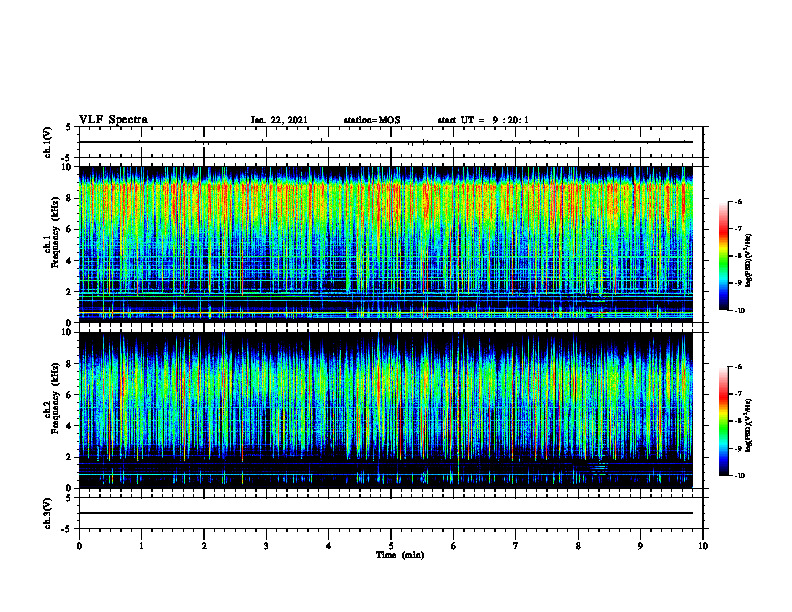Click the time axis tick label "1"
The height and width of the screenshot is (612, 792).
tap(141, 546)
